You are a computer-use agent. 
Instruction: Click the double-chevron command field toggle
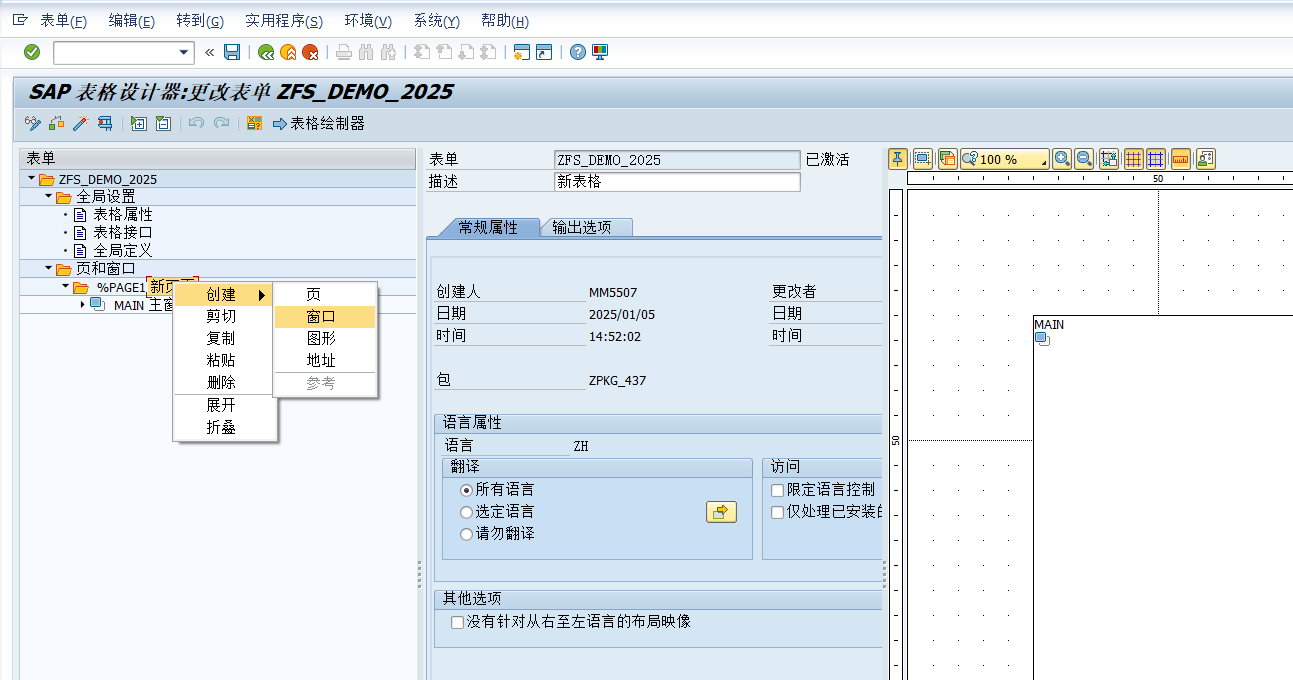tap(209, 52)
